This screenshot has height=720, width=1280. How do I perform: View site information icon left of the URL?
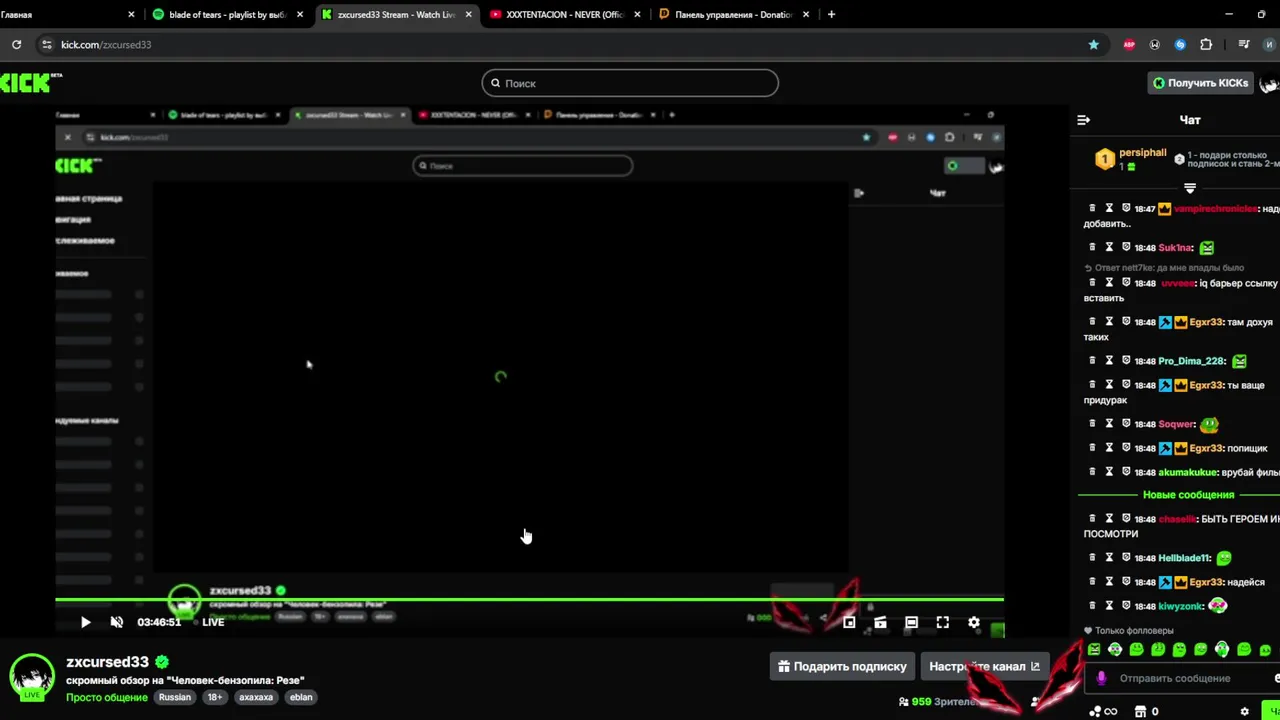46,44
